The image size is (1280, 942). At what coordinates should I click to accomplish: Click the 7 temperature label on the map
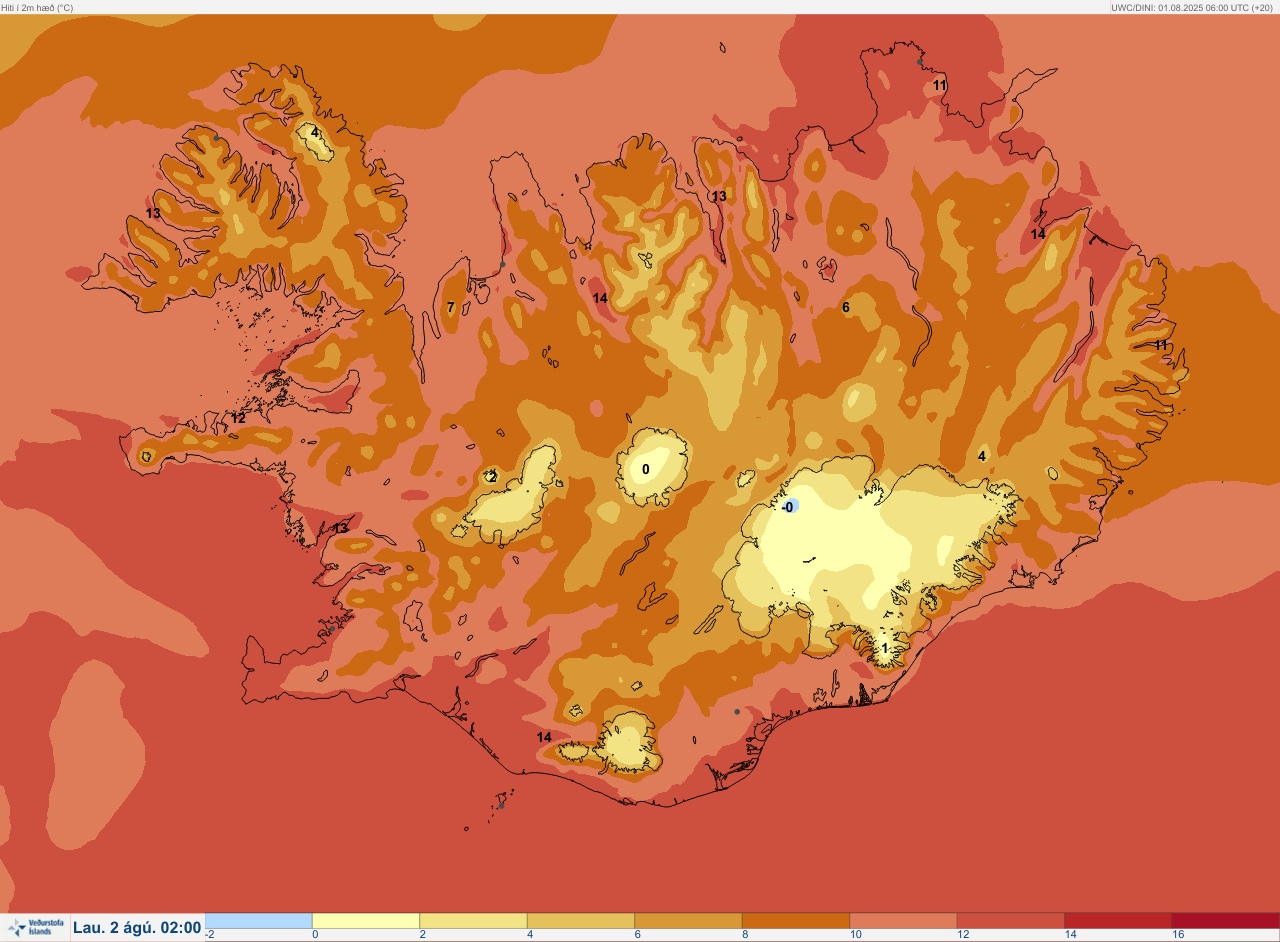(451, 307)
